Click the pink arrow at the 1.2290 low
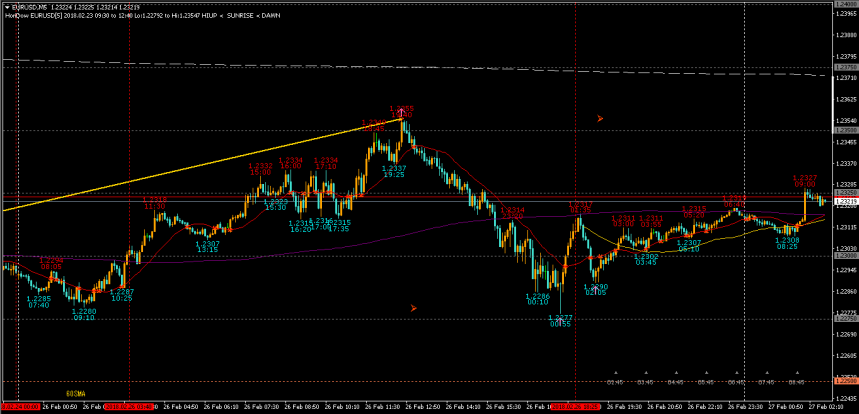Viewport: 859px width, 414px height. [594, 289]
